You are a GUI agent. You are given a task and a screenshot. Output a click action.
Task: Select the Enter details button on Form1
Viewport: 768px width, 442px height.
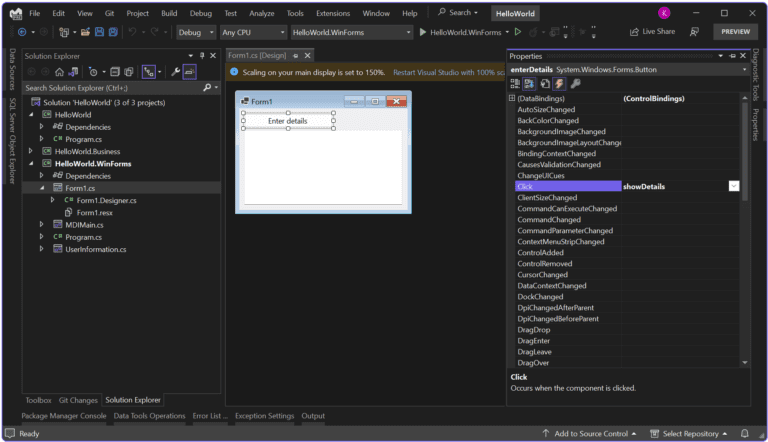288,121
